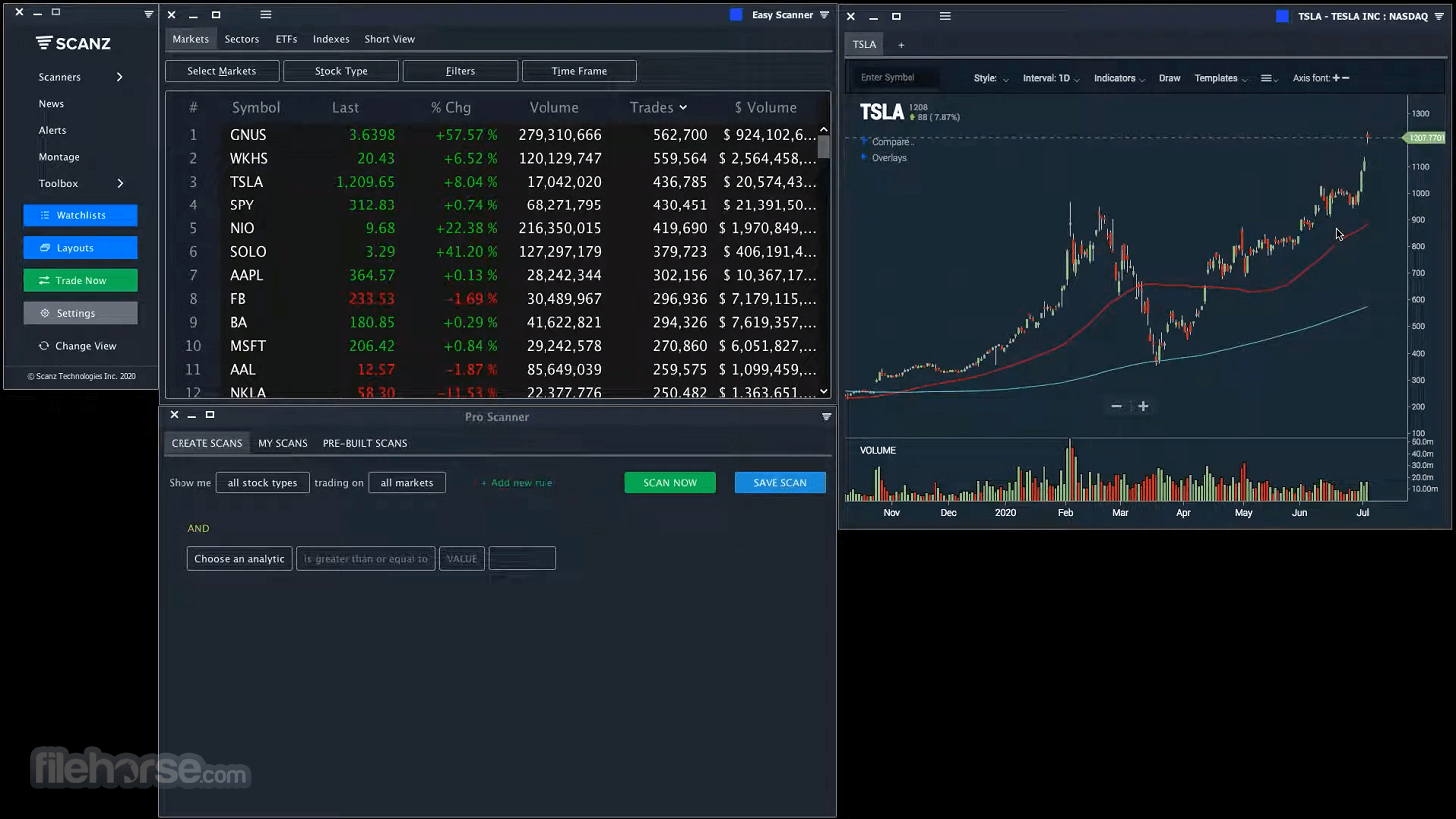1456x819 pixels.
Task: Open the 'is greater than or equal to' selector
Action: click(x=366, y=559)
